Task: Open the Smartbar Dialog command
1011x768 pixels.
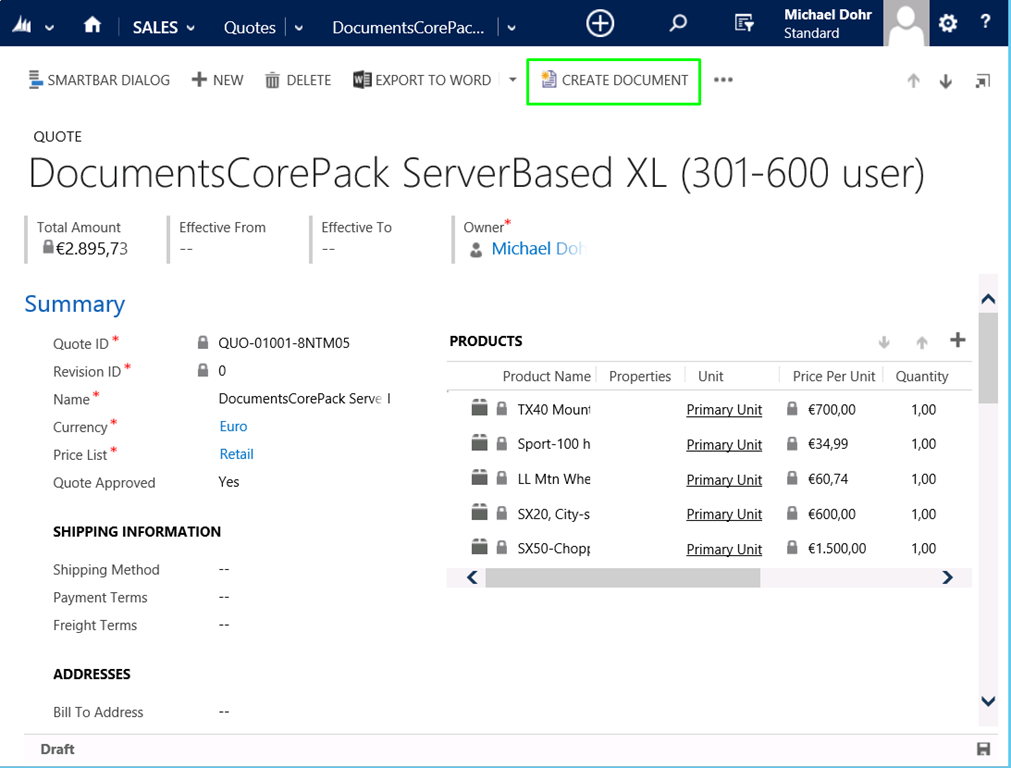Action: click(99, 80)
